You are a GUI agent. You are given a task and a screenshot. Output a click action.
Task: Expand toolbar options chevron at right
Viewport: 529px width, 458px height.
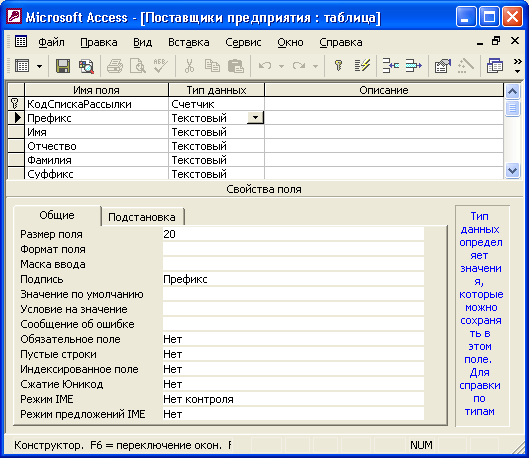click(517, 66)
